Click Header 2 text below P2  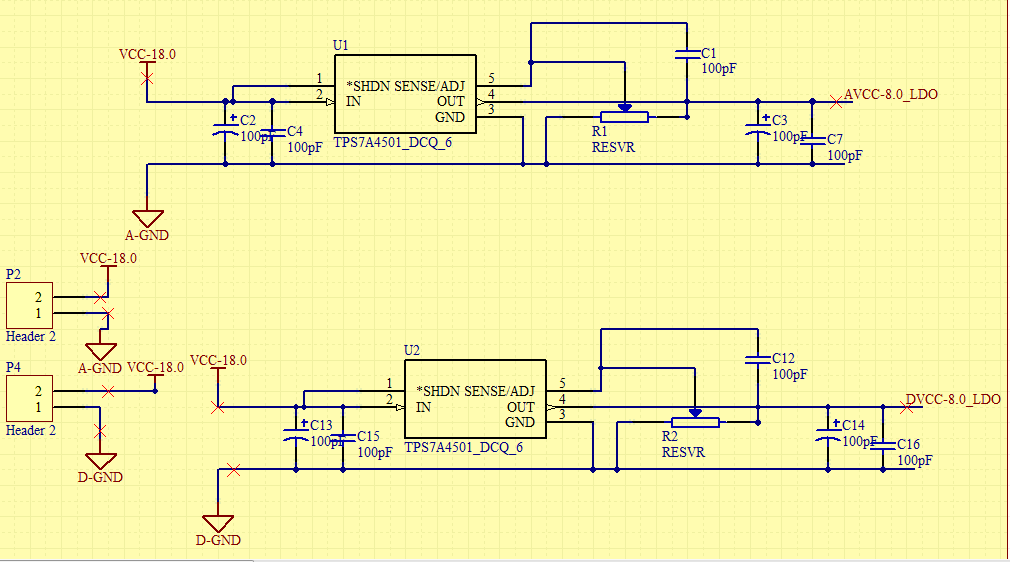tap(31, 336)
